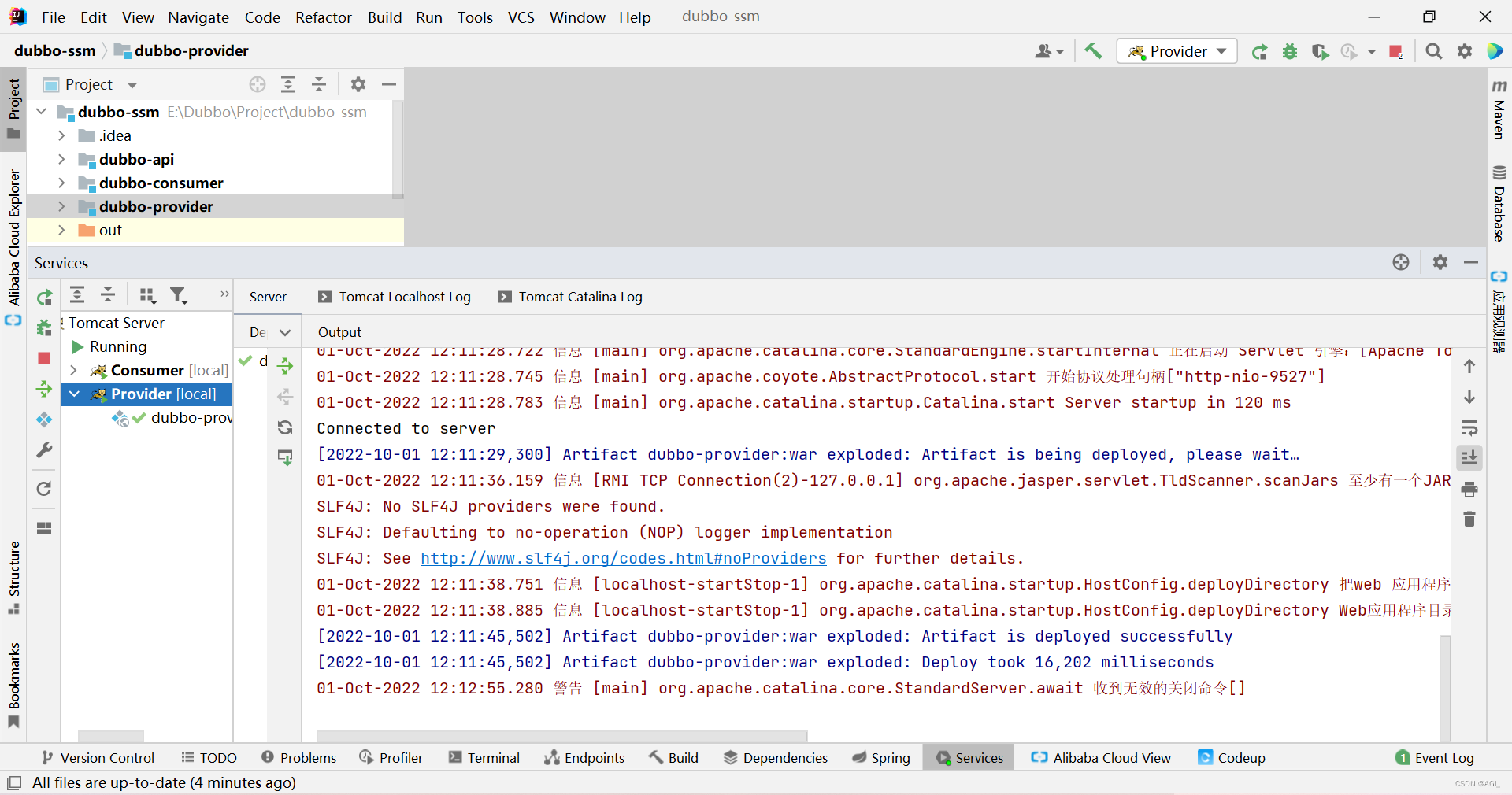Click the Build hammer icon in the toolbar
This screenshot has height=795, width=1512.
point(1093,50)
